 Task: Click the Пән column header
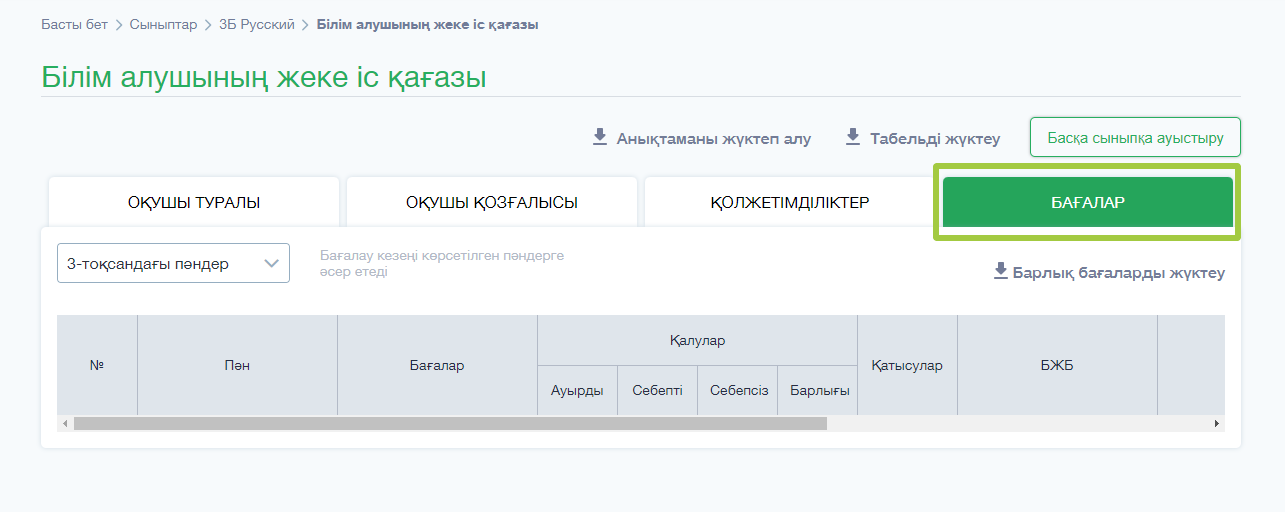pos(237,365)
